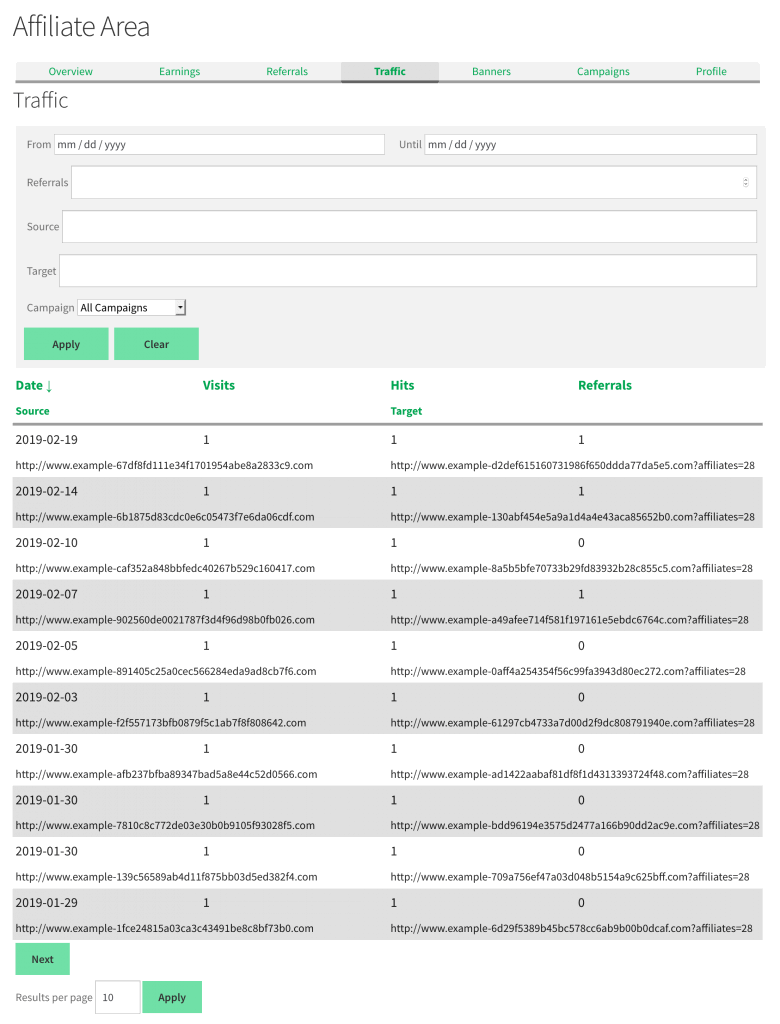This screenshot has width=780, height=1024.
Task: Select source URL ending 93028f5.com
Action: 165,825
